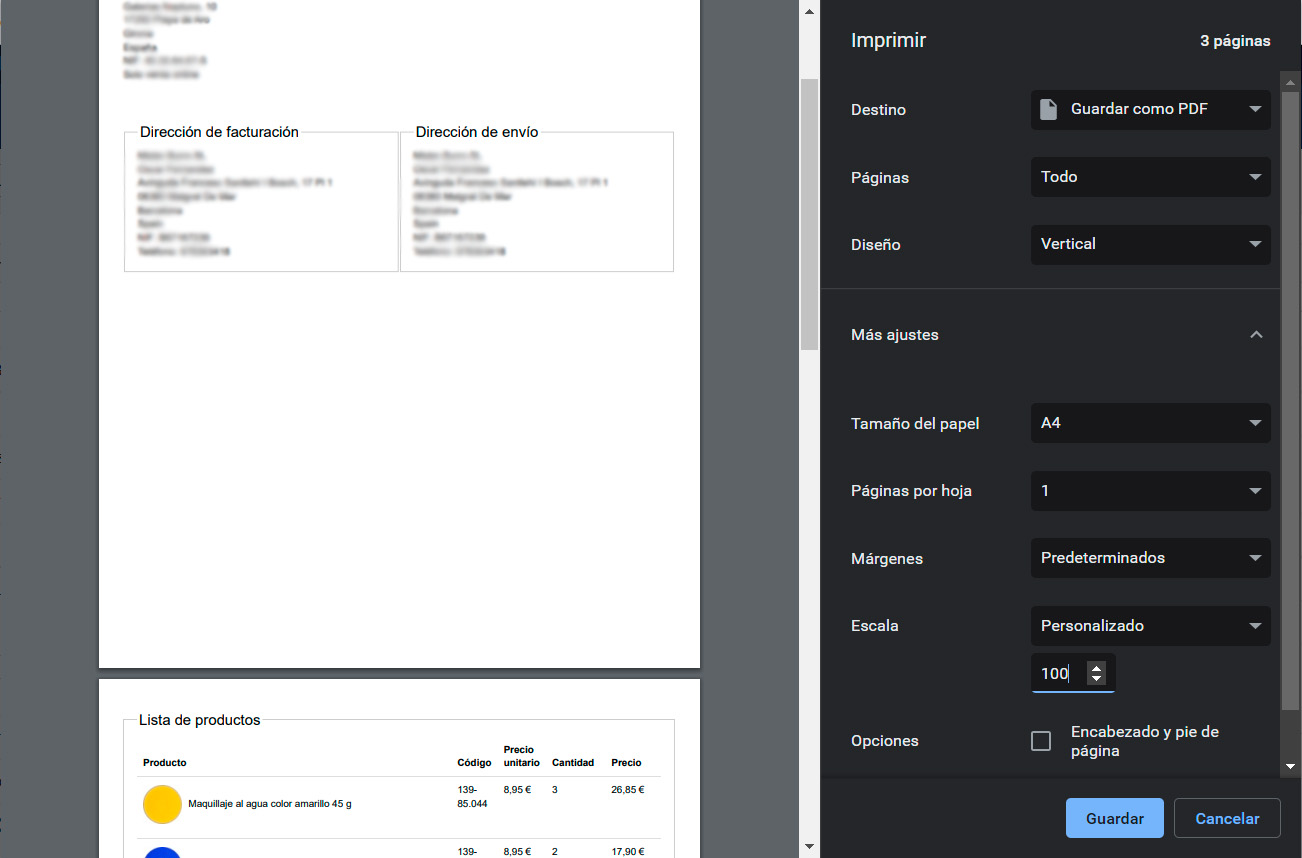Click 'Maquillaje al agua color amarillo 45 g'
This screenshot has width=1302, height=858.
tap(270, 804)
